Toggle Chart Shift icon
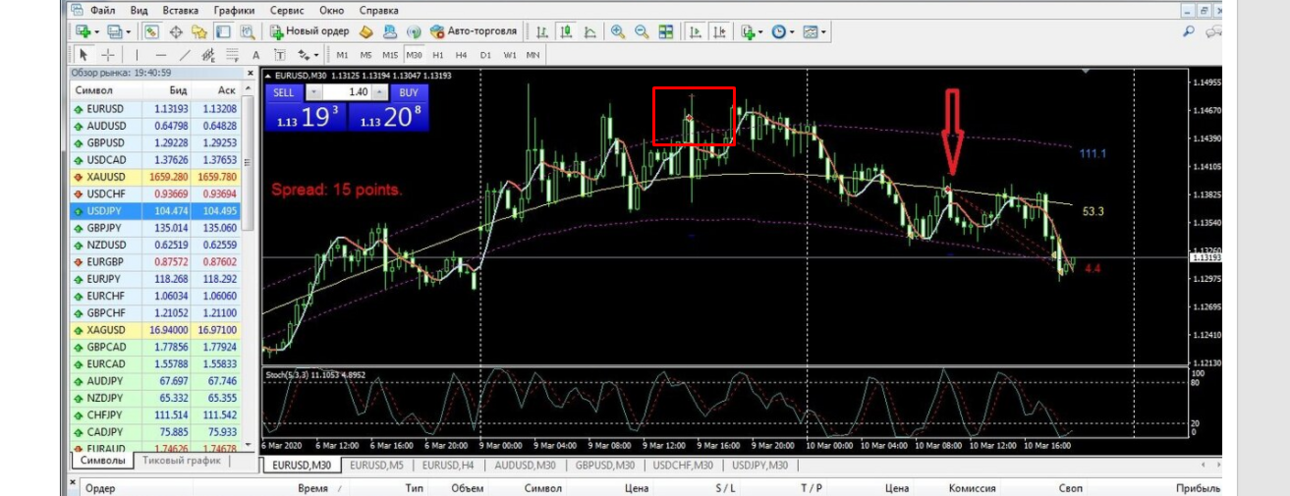The width and height of the screenshot is (1290, 496). click(x=719, y=32)
